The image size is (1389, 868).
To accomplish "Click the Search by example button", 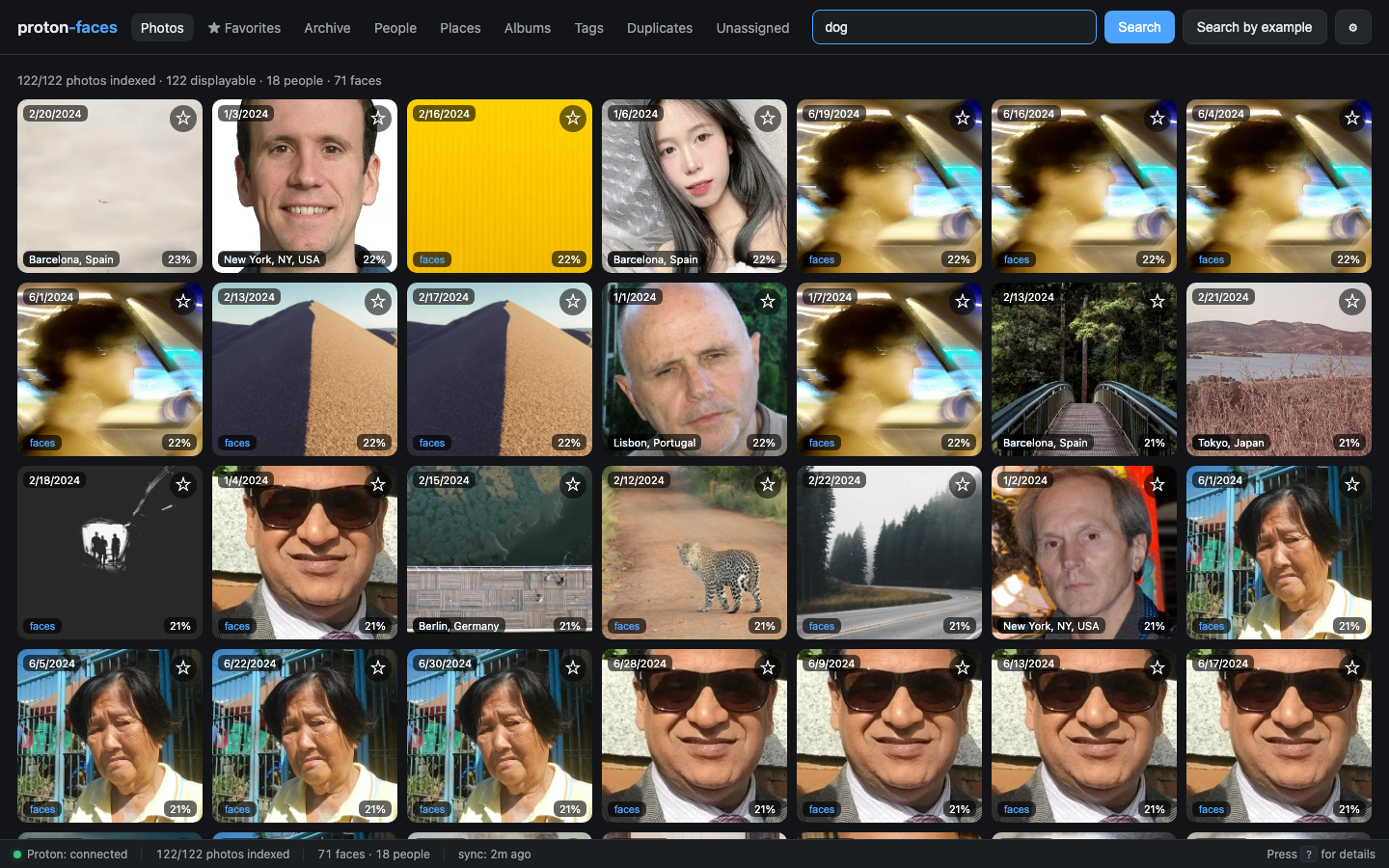I will [x=1254, y=27].
